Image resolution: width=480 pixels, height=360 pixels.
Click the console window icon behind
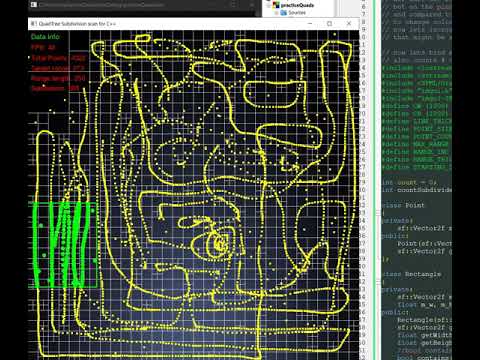[x=33, y=5]
